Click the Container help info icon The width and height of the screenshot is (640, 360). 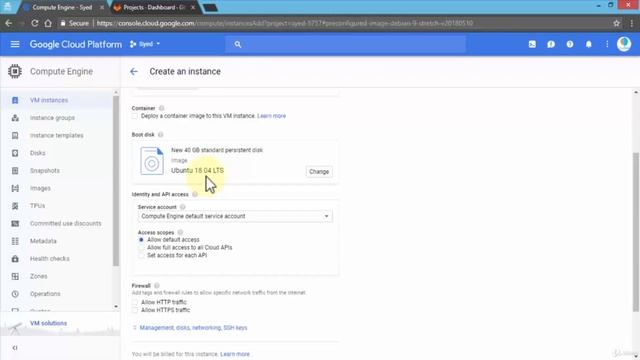coord(162,108)
